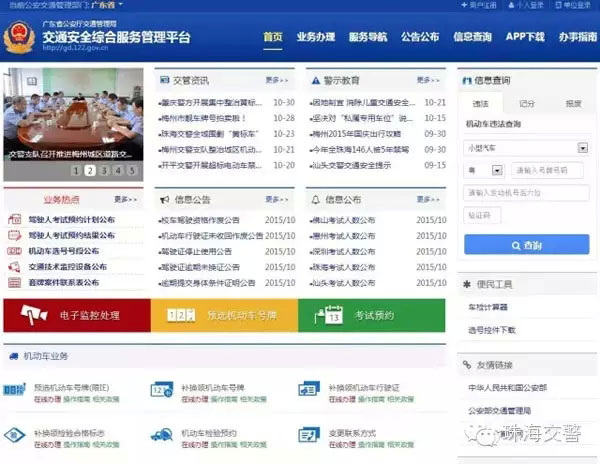Click 预选机动车号牌(限IE) icon

[15, 389]
